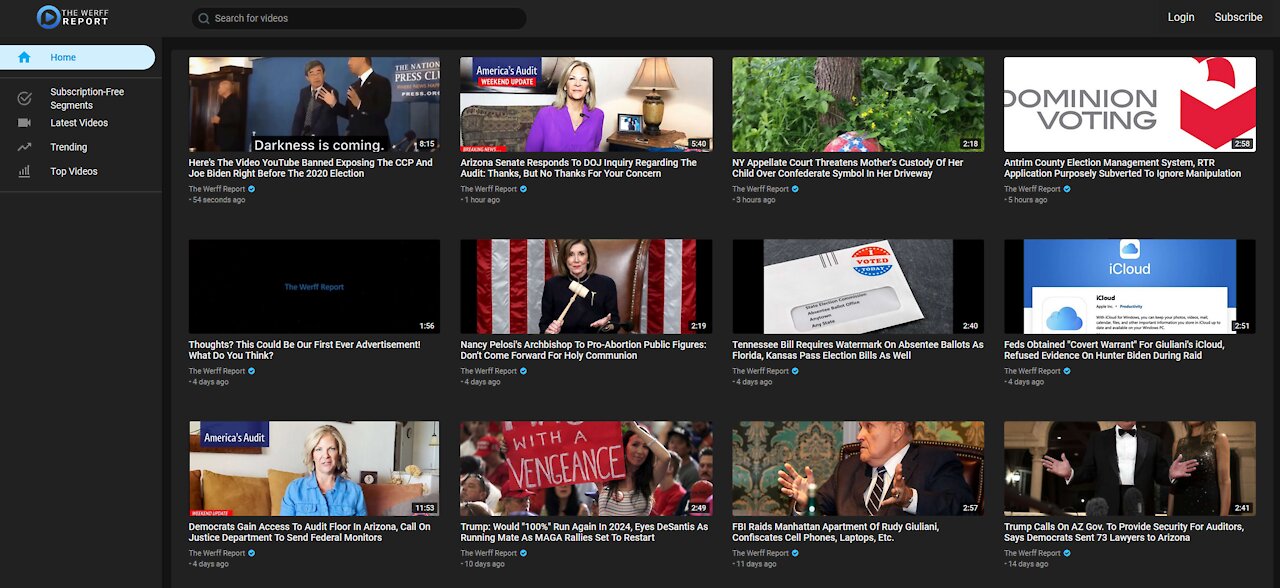Click '54 seconds ago' timestamp text
The image size is (1280, 588).
pos(219,200)
